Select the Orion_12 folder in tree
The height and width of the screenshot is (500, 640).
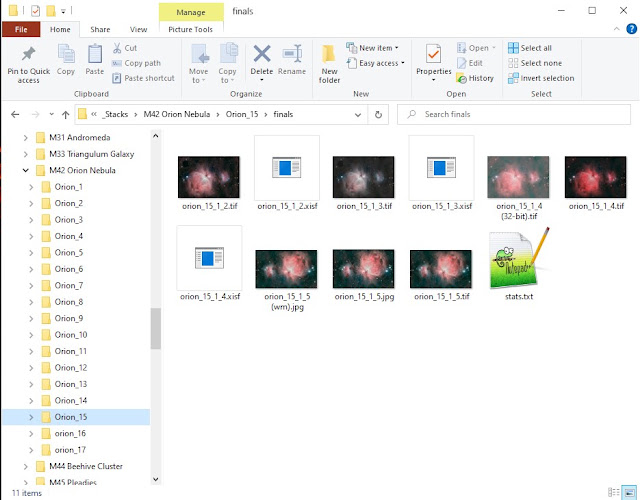71,368
